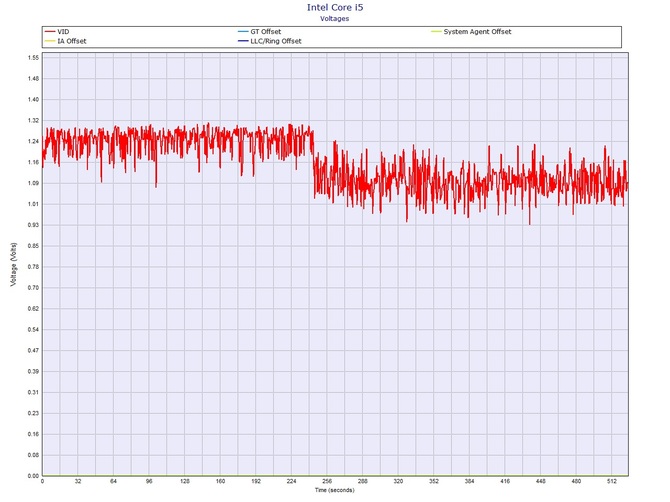This screenshot has width=670, height=502.
Task: Click the 0.78 voltage tick label
Action: (x=33, y=267)
